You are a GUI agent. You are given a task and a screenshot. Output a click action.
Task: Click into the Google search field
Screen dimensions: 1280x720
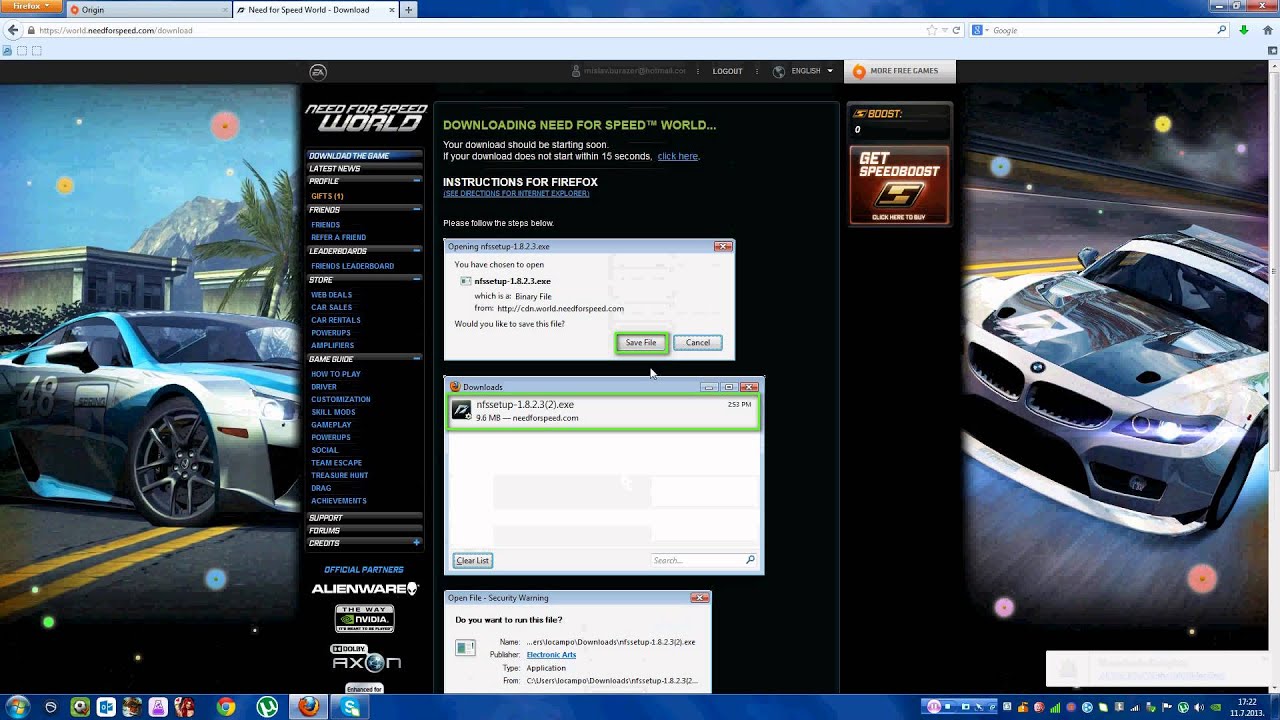[1100, 30]
